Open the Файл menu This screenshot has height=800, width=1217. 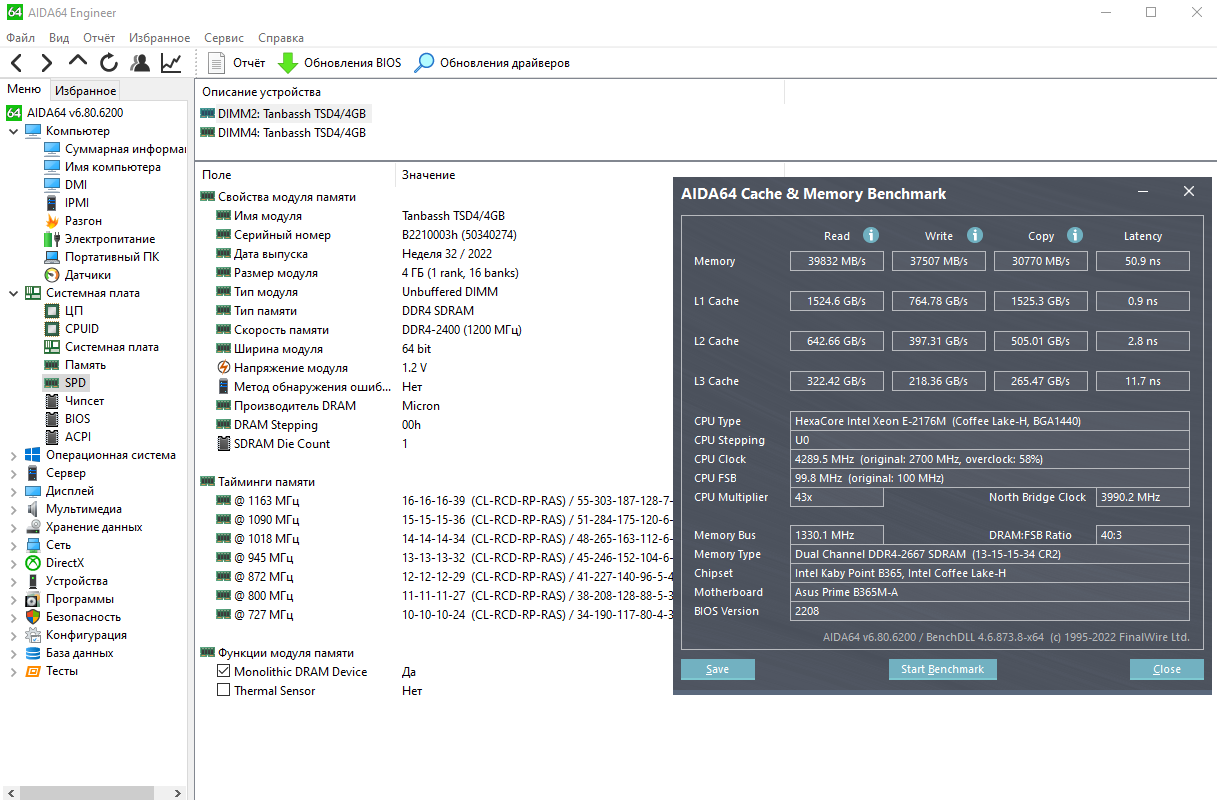[20, 37]
